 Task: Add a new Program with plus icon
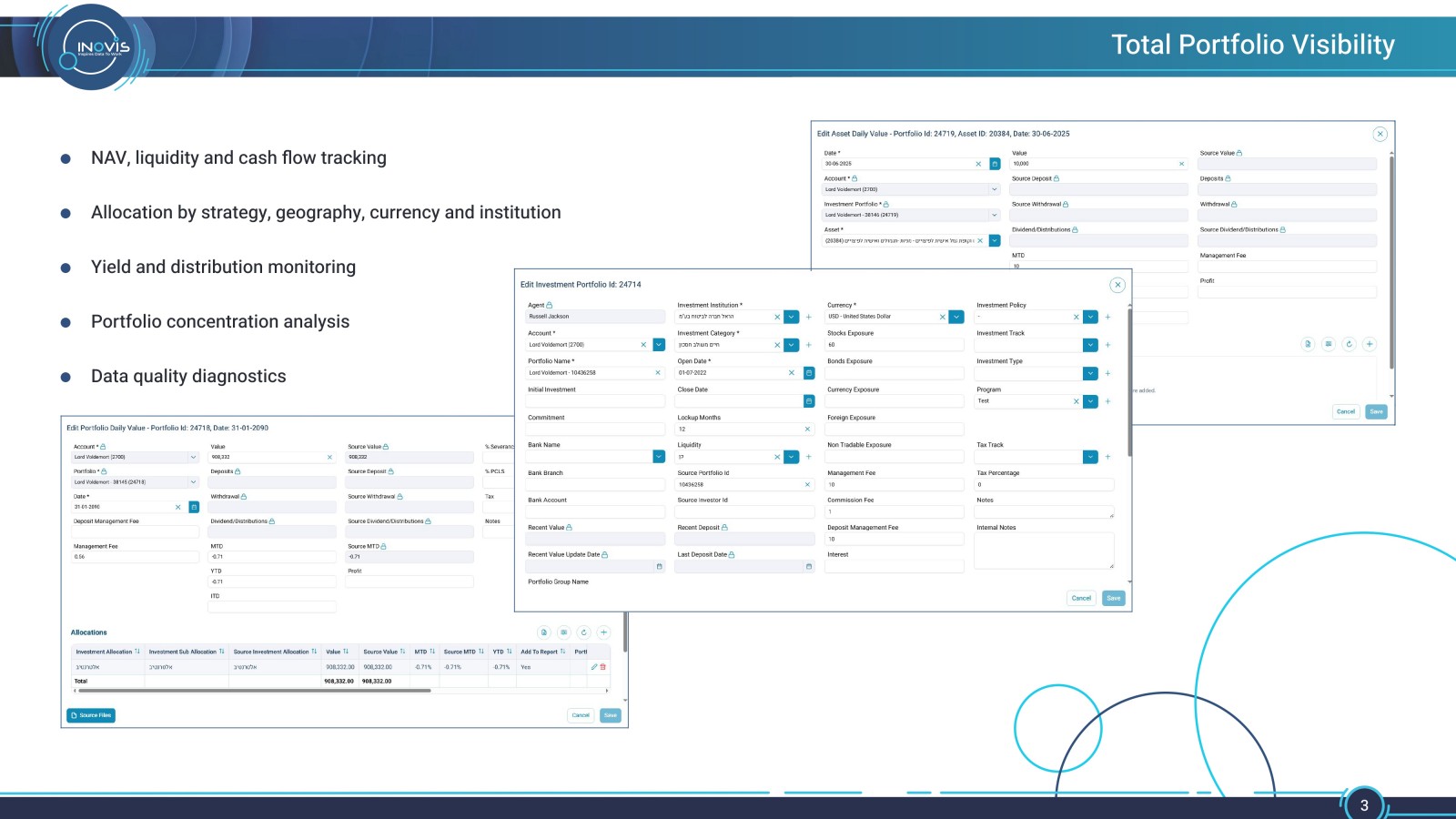click(1107, 401)
